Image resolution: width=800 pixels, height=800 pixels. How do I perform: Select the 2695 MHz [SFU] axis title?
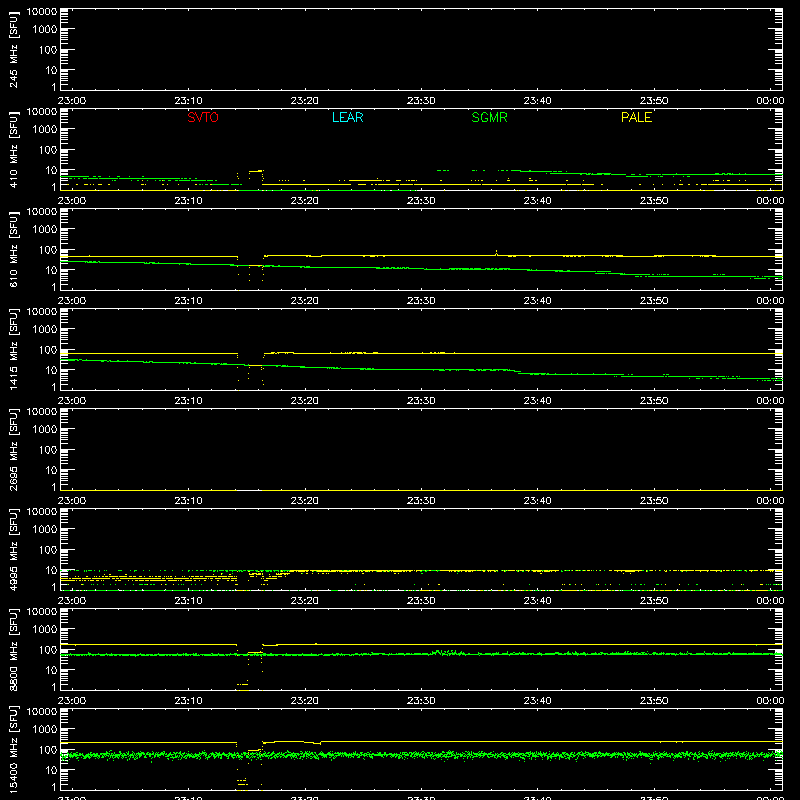pyautogui.click(x=13, y=450)
